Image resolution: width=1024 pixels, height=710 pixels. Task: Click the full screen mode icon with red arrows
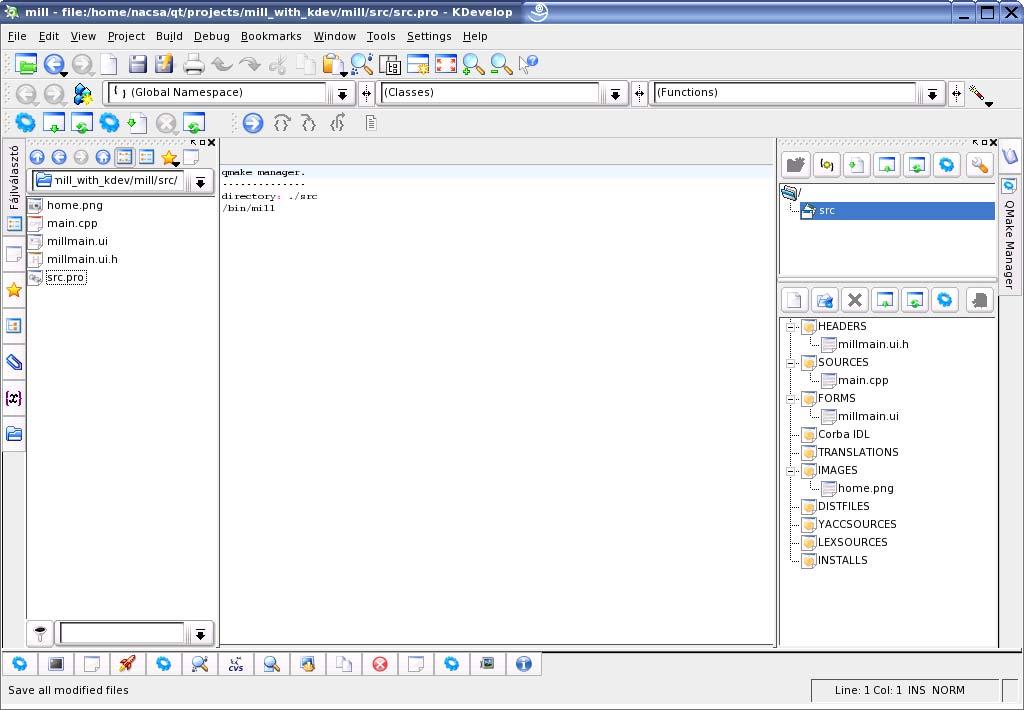[445, 64]
